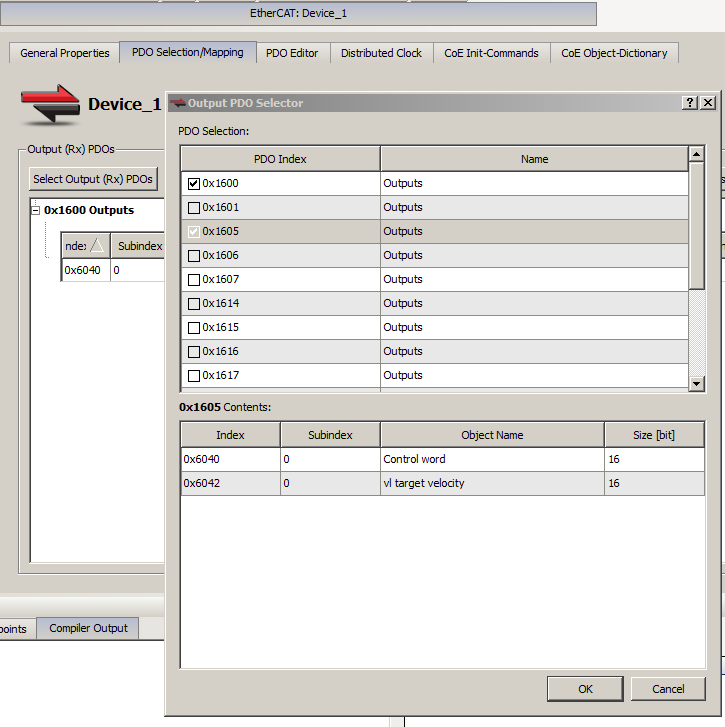Click the PDO list vertical scrollbar thumb
The height and width of the screenshot is (727, 725).
click(x=696, y=225)
